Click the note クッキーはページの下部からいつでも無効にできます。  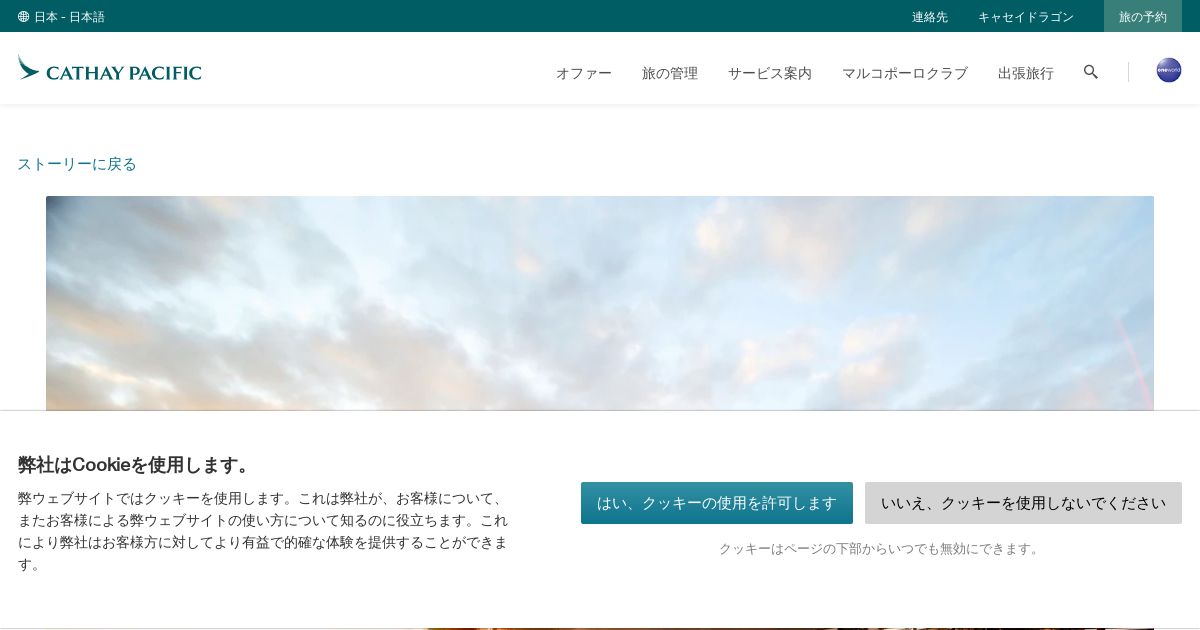tap(881, 549)
